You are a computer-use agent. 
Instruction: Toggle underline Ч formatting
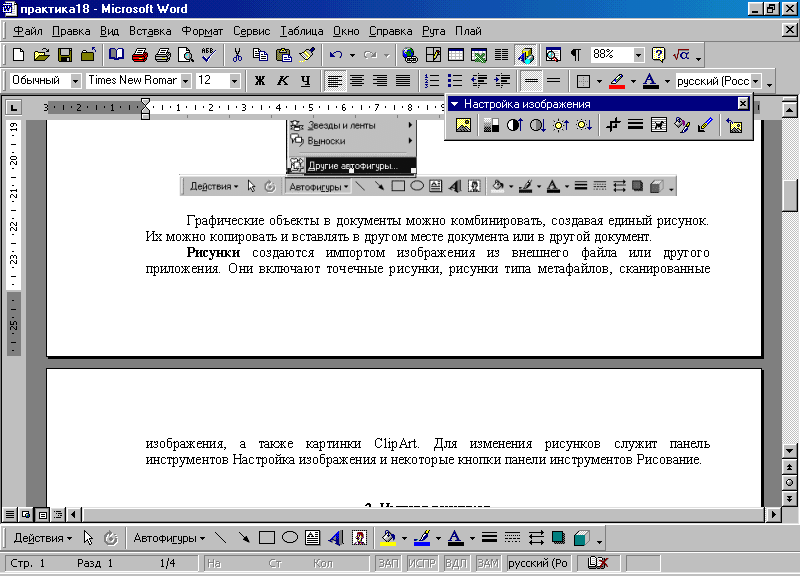click(x=306, y=81)
